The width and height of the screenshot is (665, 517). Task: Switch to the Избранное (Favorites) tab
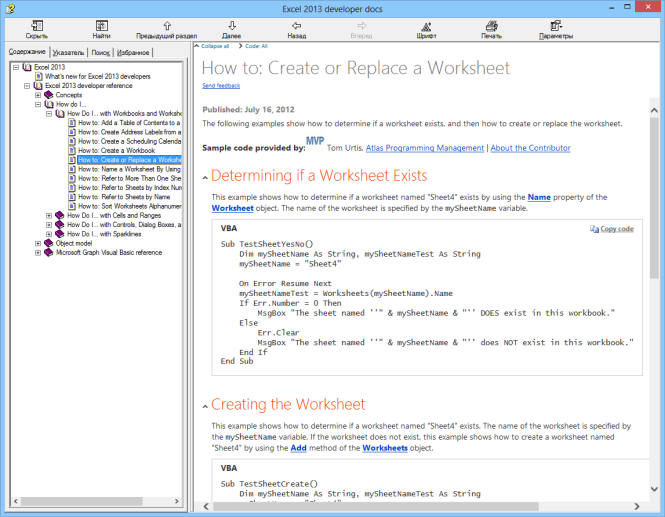tap(133, 53)
